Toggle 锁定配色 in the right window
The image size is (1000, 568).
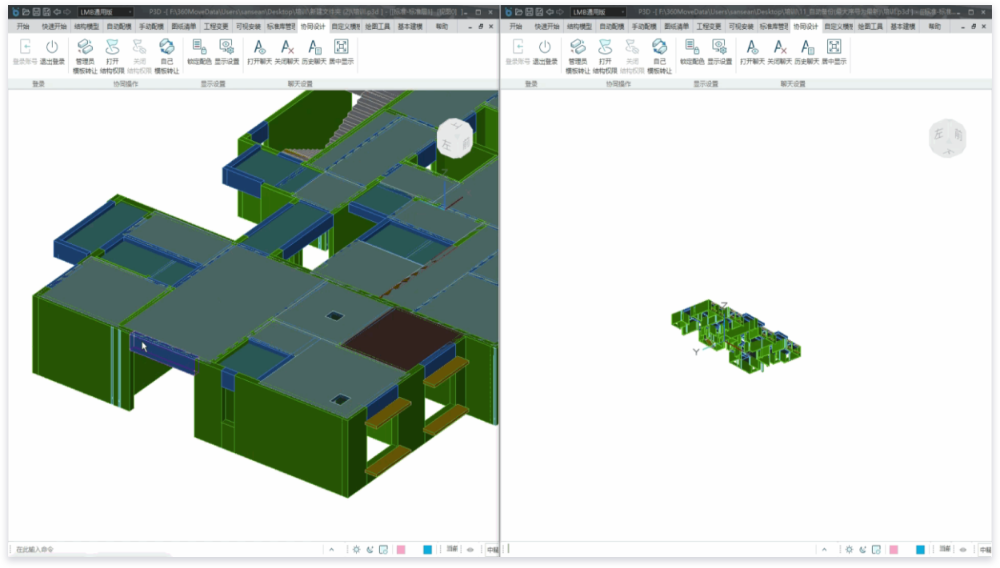point(691,48)
